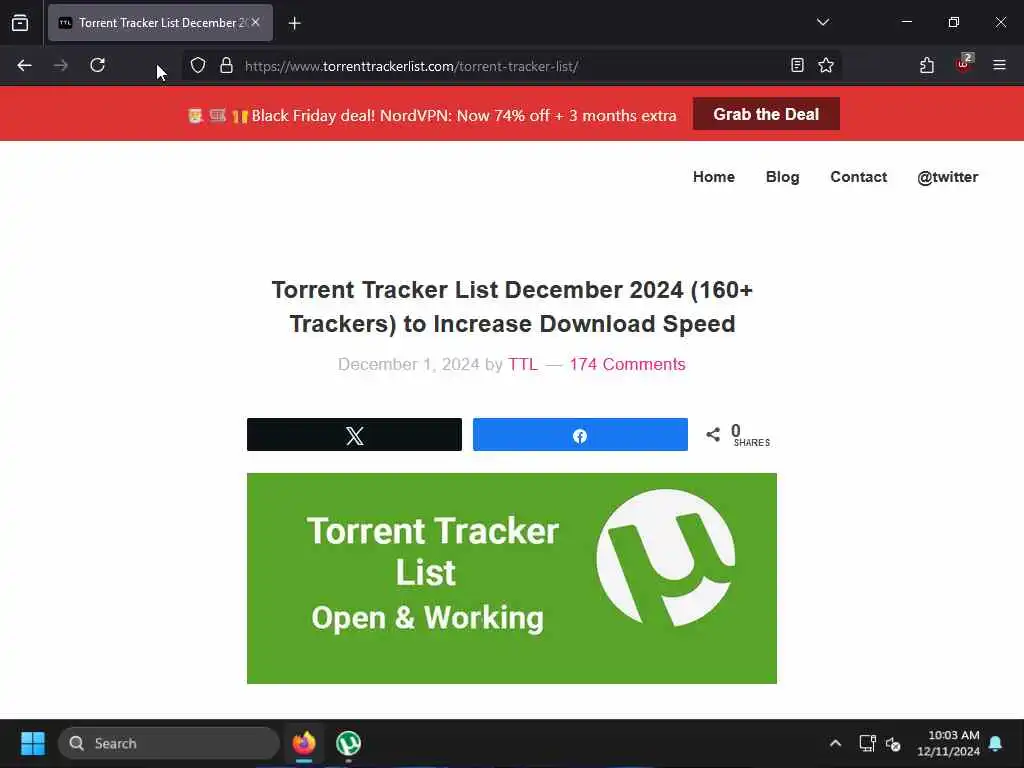Open the 174 Comments link

pos(627,364)
